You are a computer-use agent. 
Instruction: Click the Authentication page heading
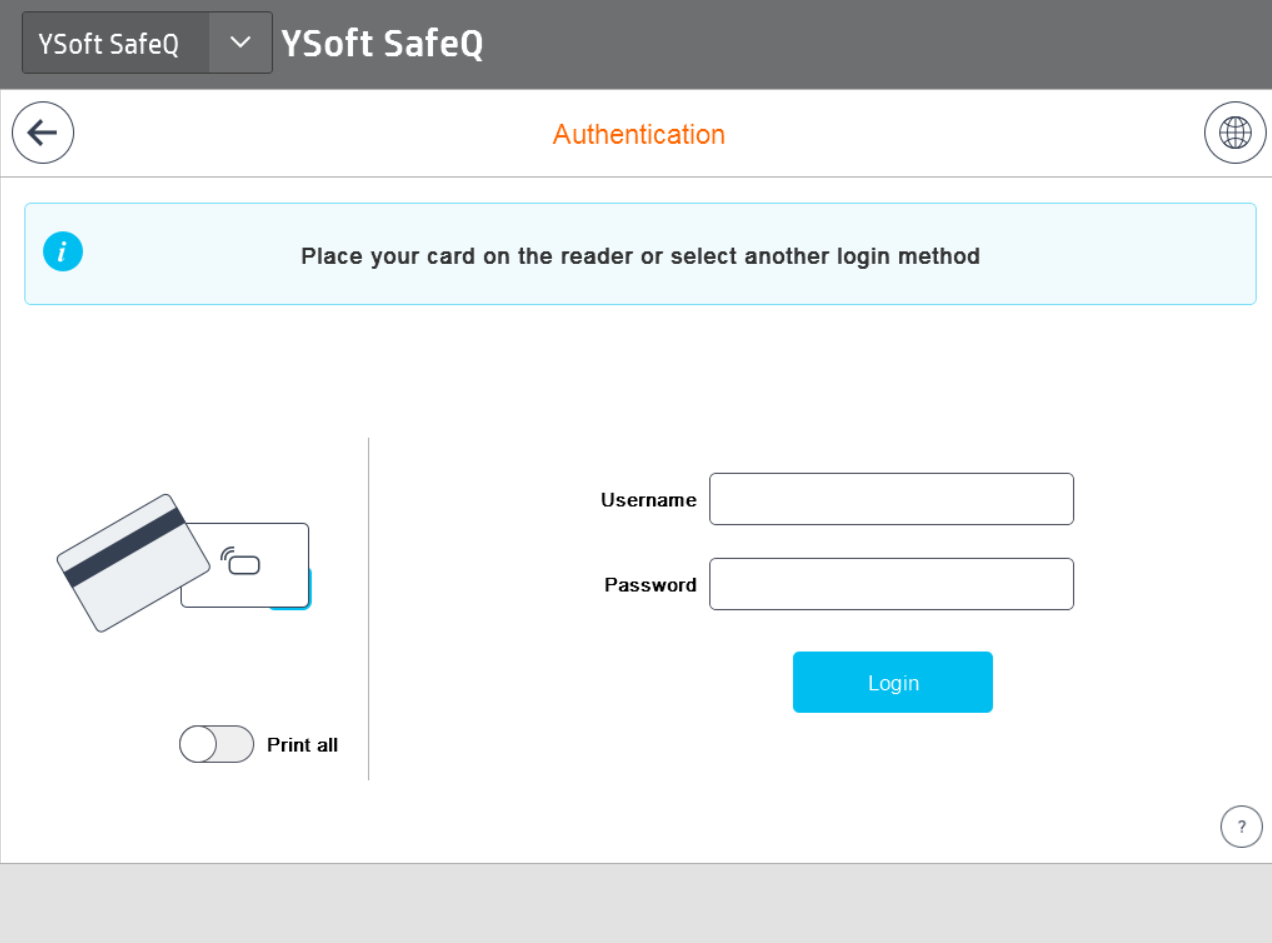click(638, 134)
